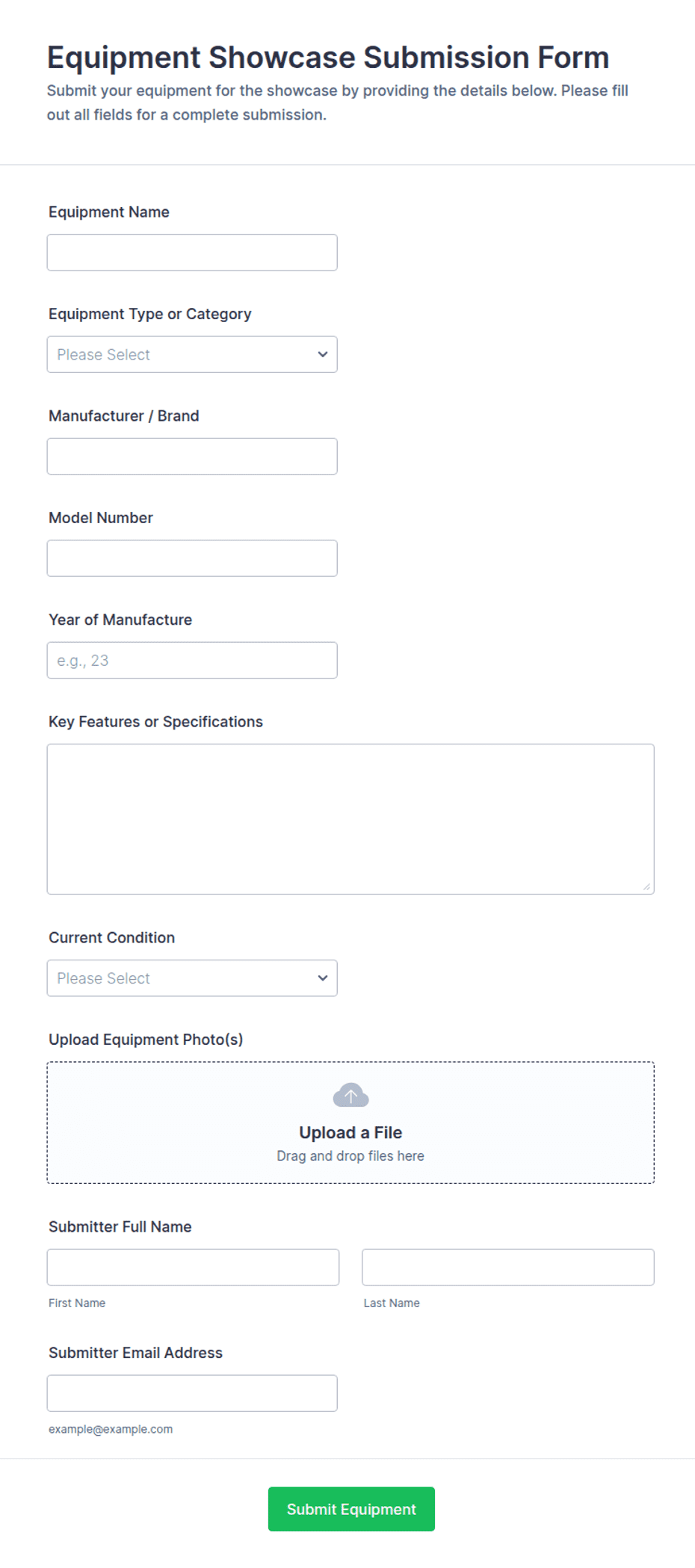This screenshot has height=1568, width=695.
Task: Click the Submitter Full Name label
Action: (x=120, y=1227)
